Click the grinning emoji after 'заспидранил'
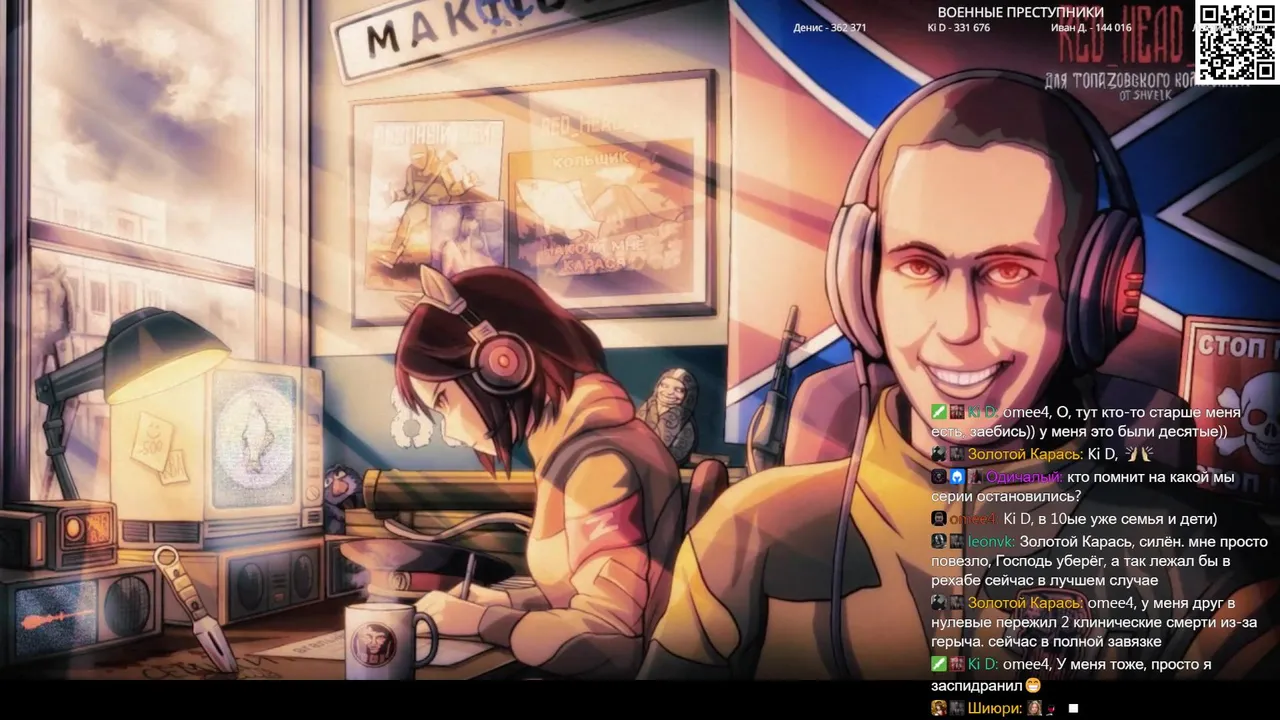 coord(1033,686)
